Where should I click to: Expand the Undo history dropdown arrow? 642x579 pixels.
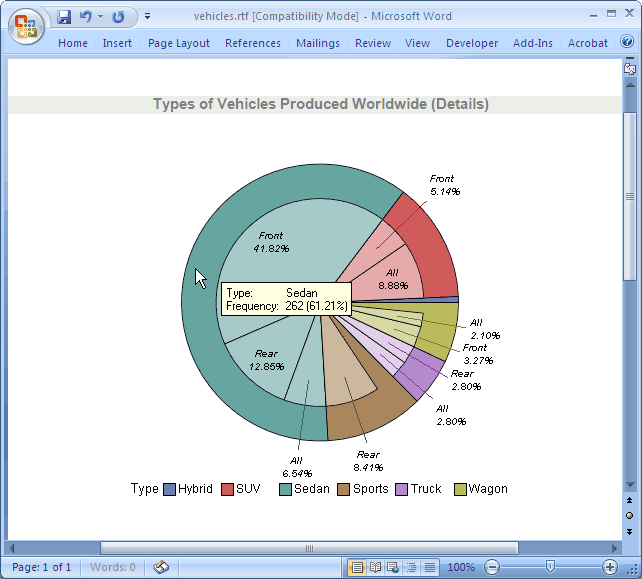100,17
